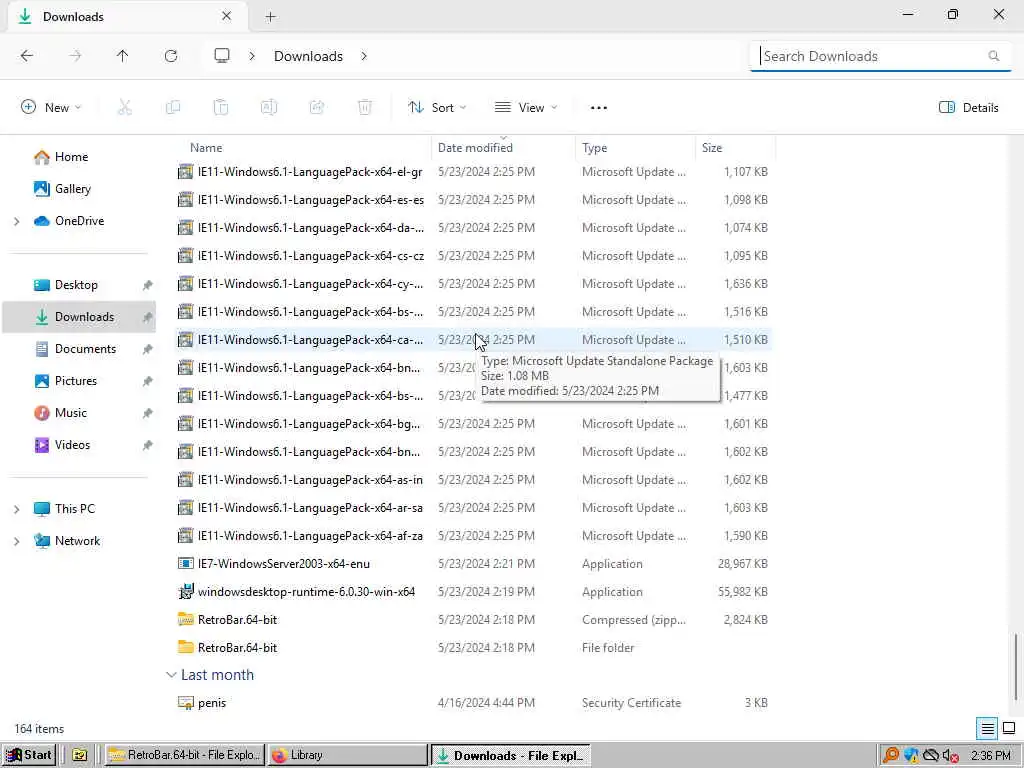Switch to Firefox Library taskbar button
The width and height of the screenshot is (1024, 768).
pyautogui.click(x=347, y=755)
